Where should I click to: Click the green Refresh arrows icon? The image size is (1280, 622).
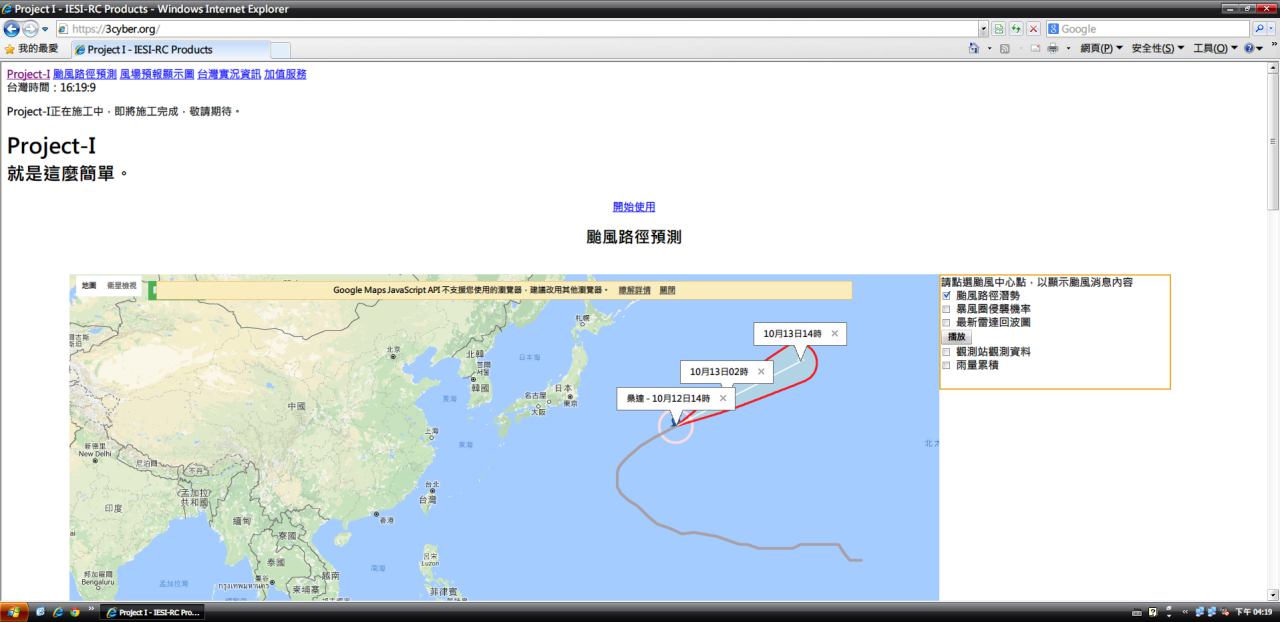pos(1016,29)
